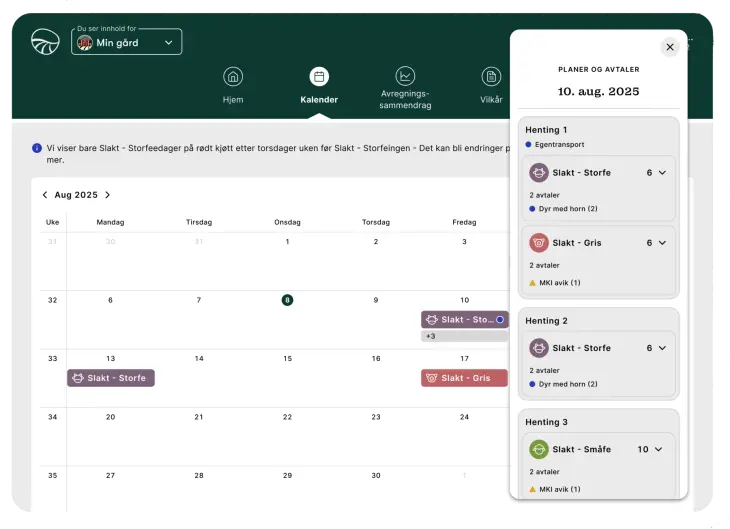
Task: Show the +3 more events on the 10th
Action: [x=431, y=336]
